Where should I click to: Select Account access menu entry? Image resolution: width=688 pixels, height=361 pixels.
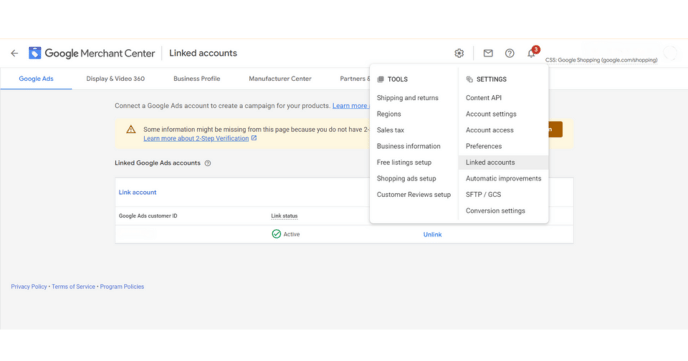490,130
